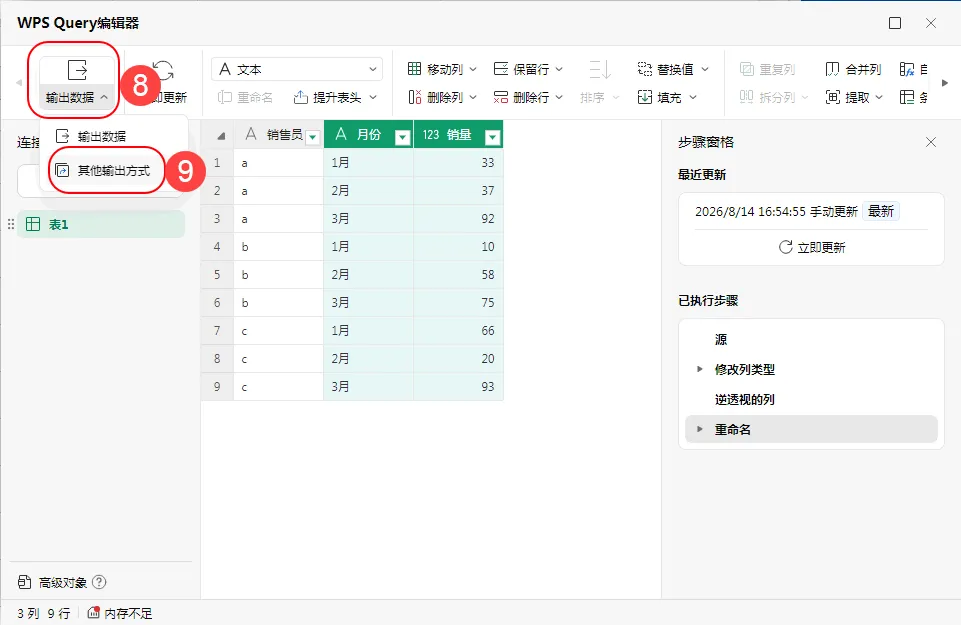Select the 逆透视的列 step
The height and width of the screenshot is (625, 961).
tap(811, 400)
